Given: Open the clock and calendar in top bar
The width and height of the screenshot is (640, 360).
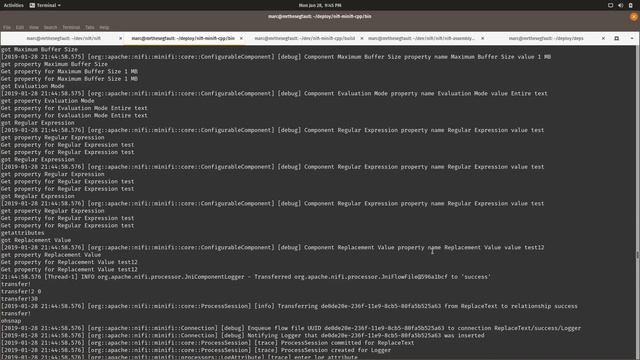Looking at the screenshot, I should tap(320, 5).
